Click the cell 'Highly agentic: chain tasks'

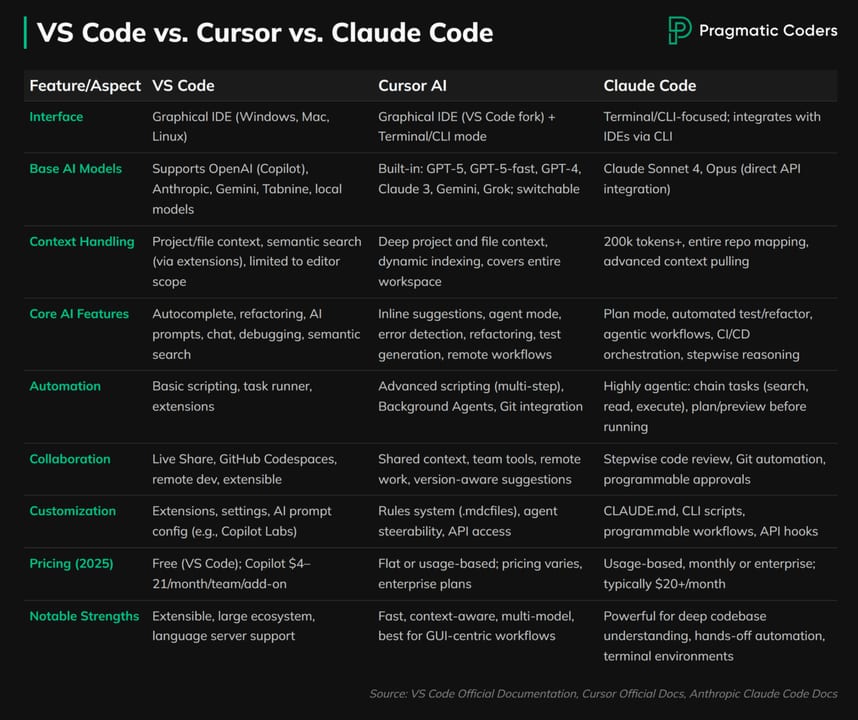click(706, 407)
